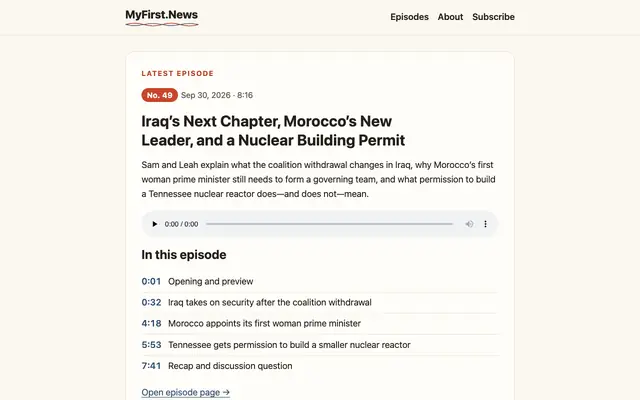The width and height of the screenshot is (640, 400).
Task: Open audio player more options menu
Action: pyautogui.click(x=485, y=224)
